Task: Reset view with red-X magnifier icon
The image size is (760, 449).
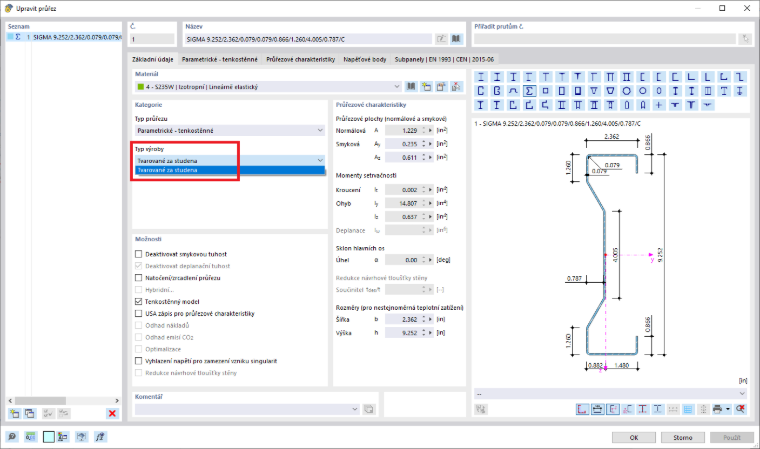Action: coord(740,409)
